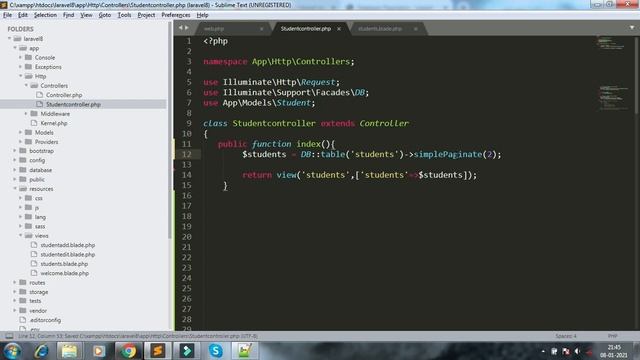Click the Exceptions folder icon
Viewport: 640px width, 360px height.
pyautogui.click(x=29, y=67)
